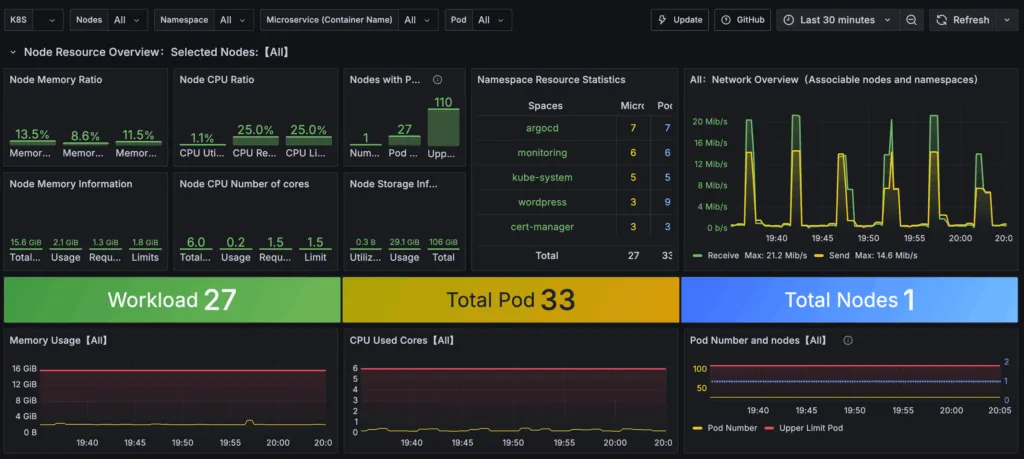The image size is (1024, 459).
Task: Click the Total Nodes 1 stat panel
Action: point(850,300)
